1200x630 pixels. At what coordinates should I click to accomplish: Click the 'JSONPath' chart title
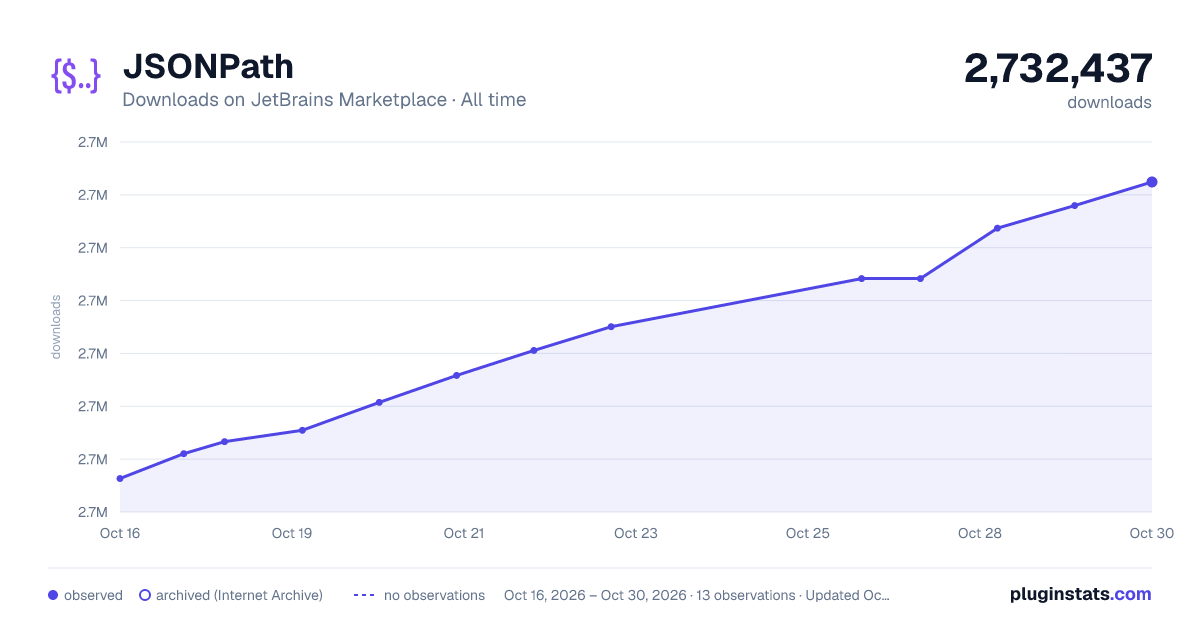[208, 67]
